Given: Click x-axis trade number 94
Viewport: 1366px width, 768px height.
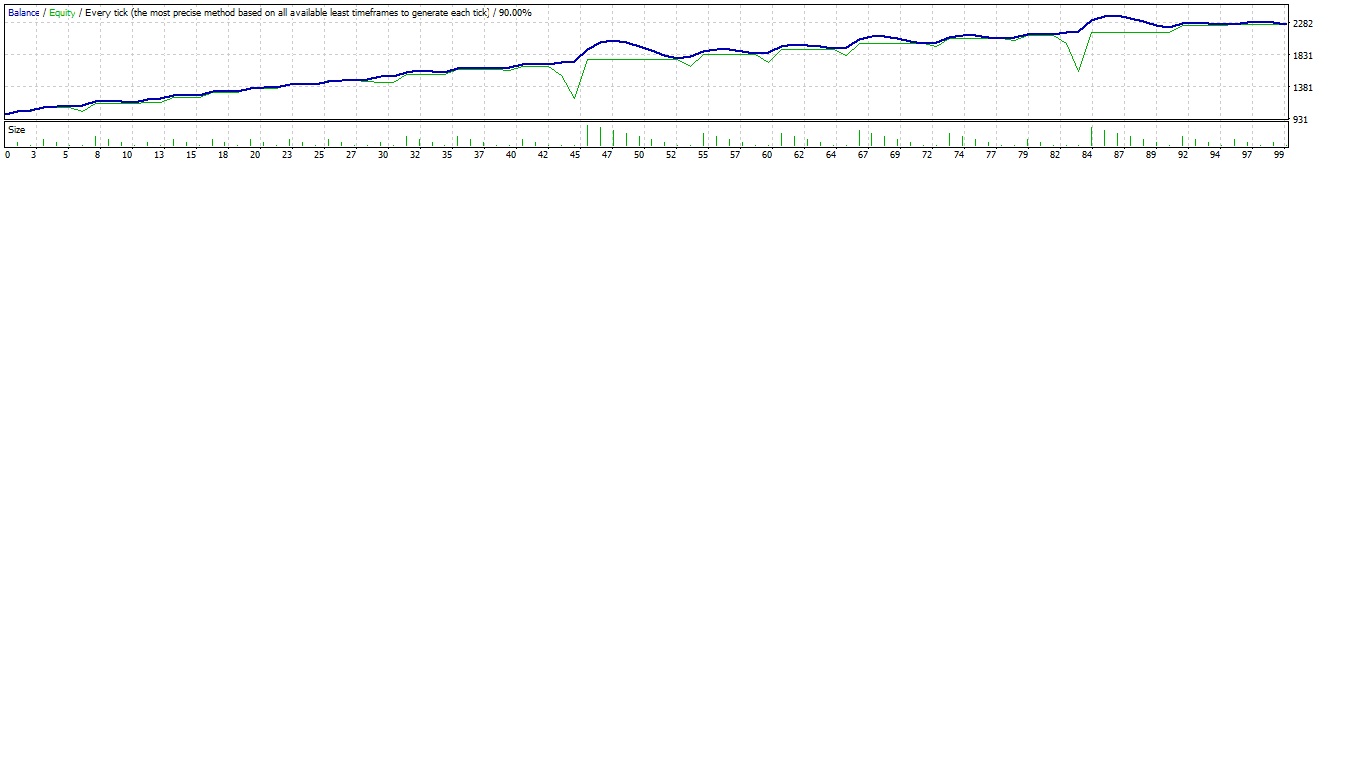Looking at the screenshot, I should coord(1215,155).
